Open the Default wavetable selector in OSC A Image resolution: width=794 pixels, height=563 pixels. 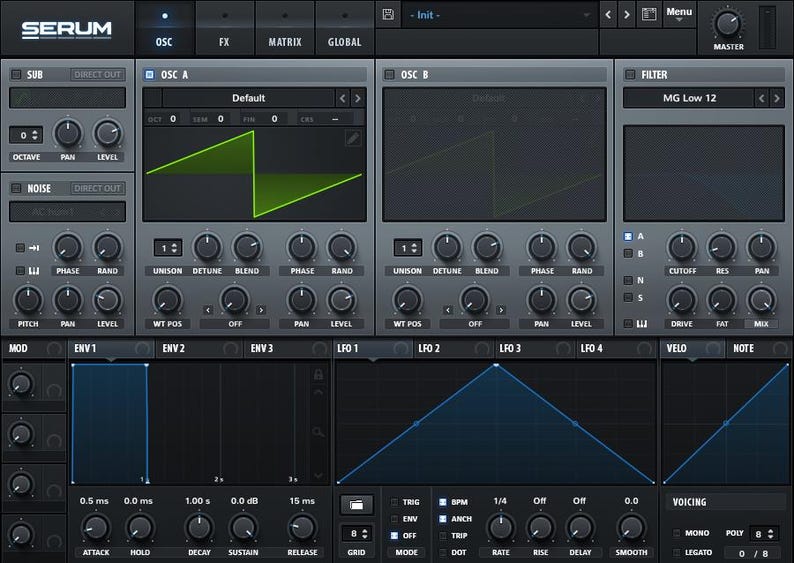248,98
